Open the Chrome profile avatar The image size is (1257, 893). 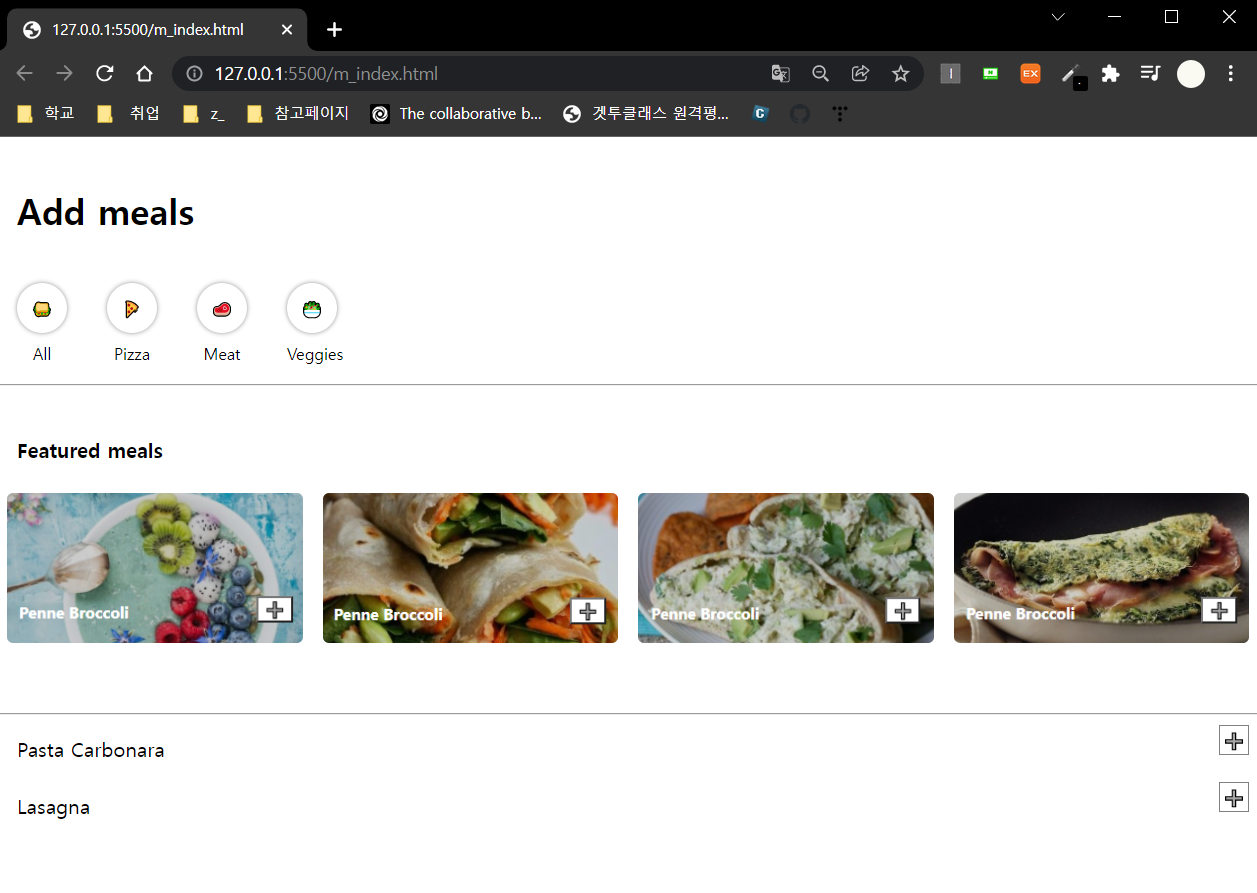coord(1190,73)
